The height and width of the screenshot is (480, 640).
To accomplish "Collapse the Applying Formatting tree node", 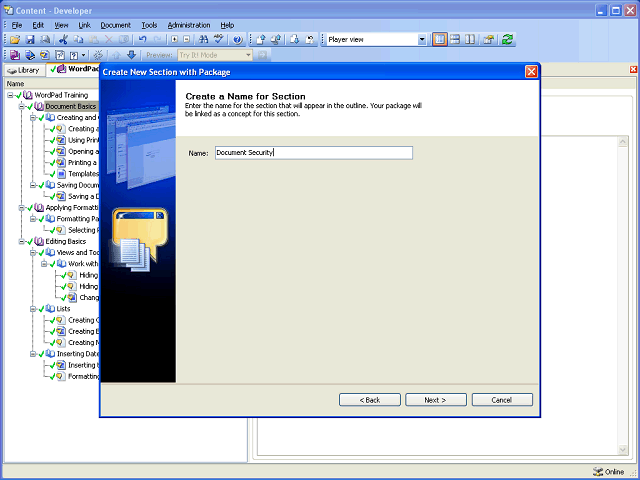I will click(x=22, y=208).
